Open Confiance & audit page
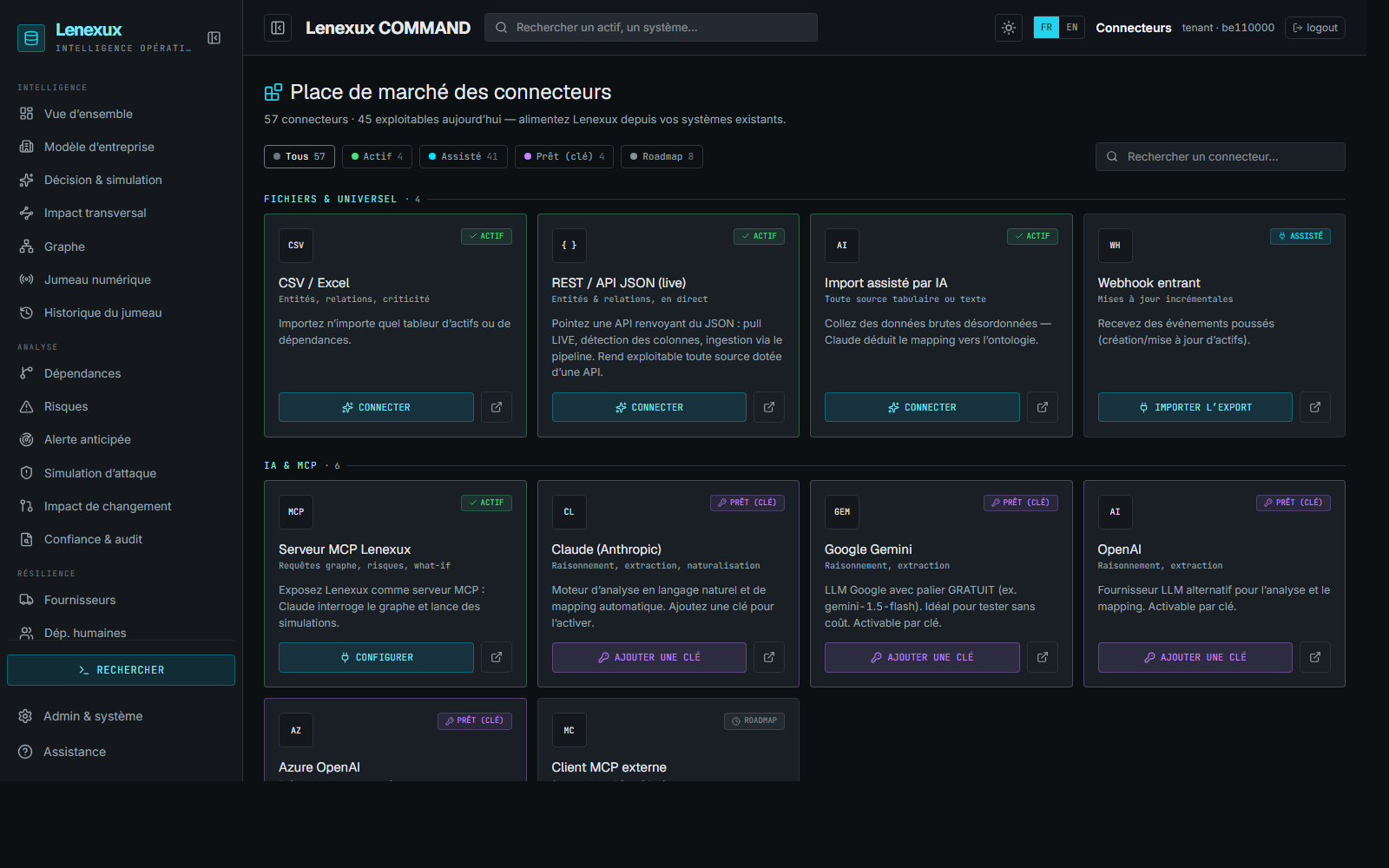 [121, 539]
